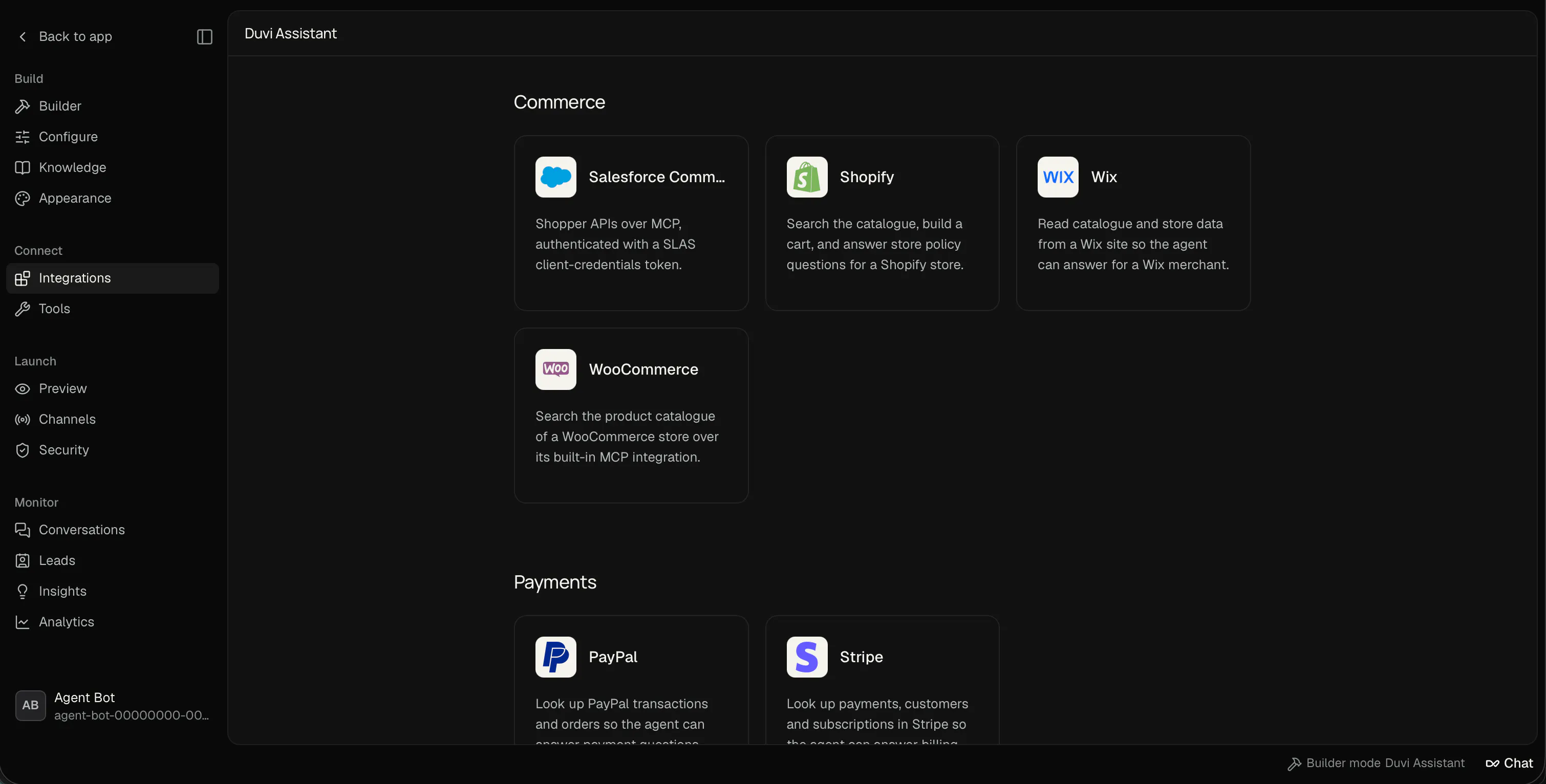View Conversations in the Monitor section
Image resolution: width=1546 pixels, height=784 pixels.
[x=112, y=530]
